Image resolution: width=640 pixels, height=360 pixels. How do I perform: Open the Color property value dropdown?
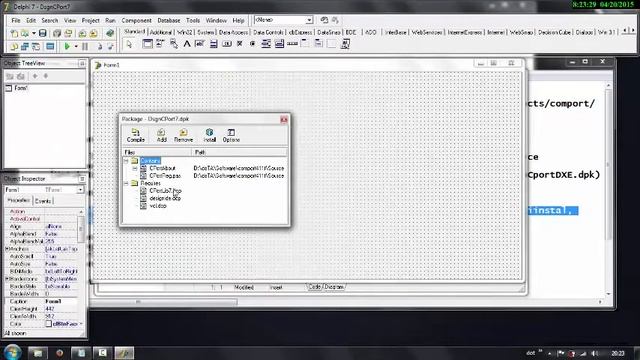[x=81, y=324]
